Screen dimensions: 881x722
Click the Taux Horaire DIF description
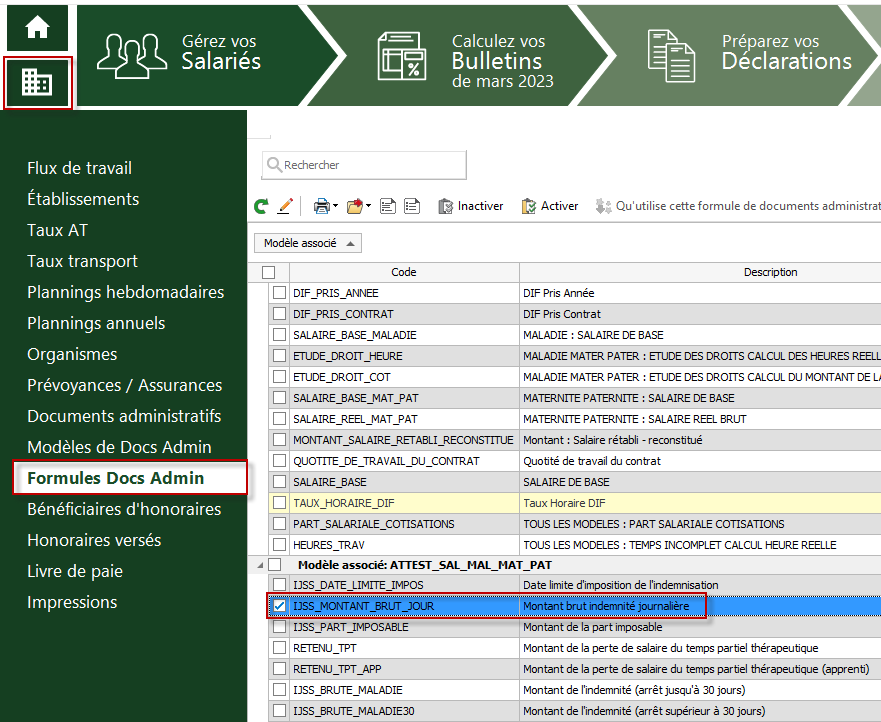coord(564,503)
